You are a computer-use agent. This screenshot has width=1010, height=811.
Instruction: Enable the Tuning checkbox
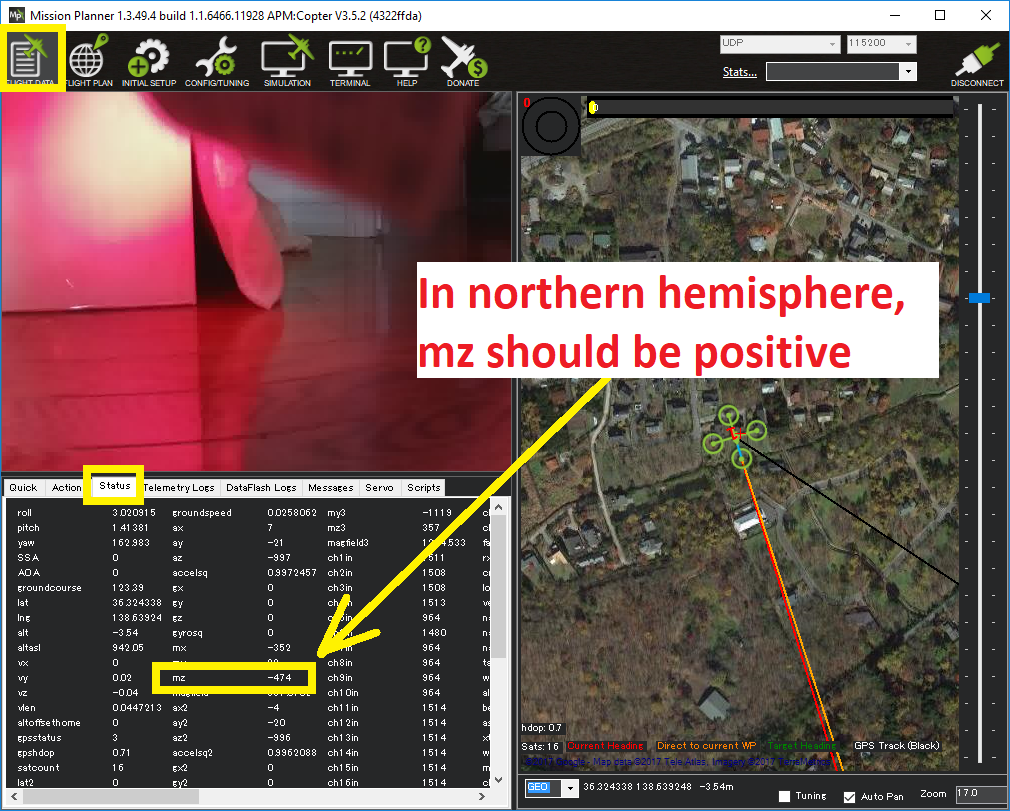click(x=785, y=796)
